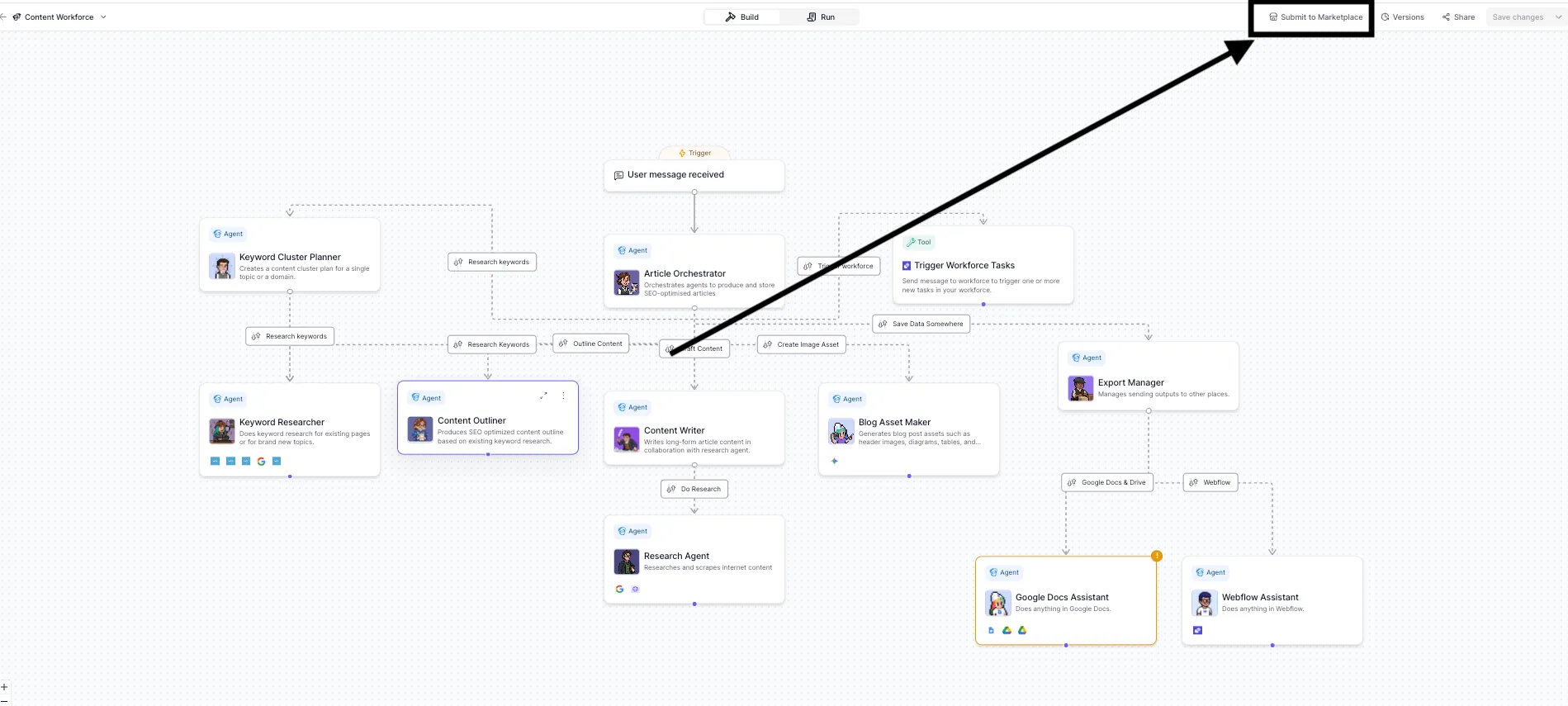The height and width of the screenshot is (706, 1568).
Task: Switch to the Run tab
Action: click(821, 17)
